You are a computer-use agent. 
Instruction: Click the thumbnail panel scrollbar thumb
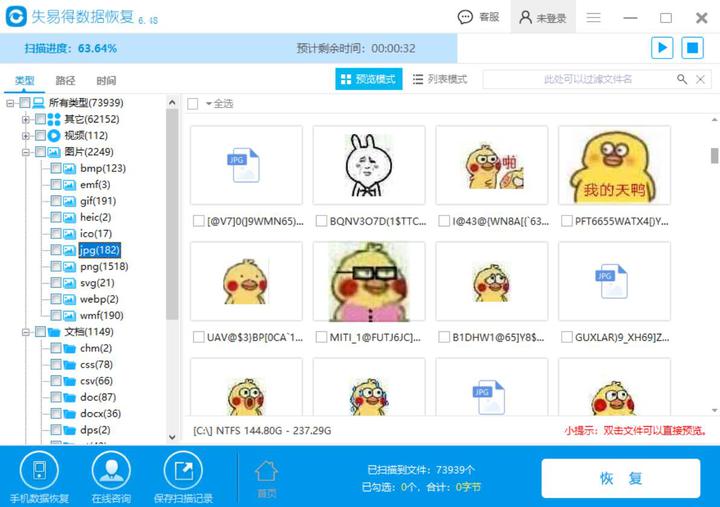pyautogui.click(x=714, y=155)
